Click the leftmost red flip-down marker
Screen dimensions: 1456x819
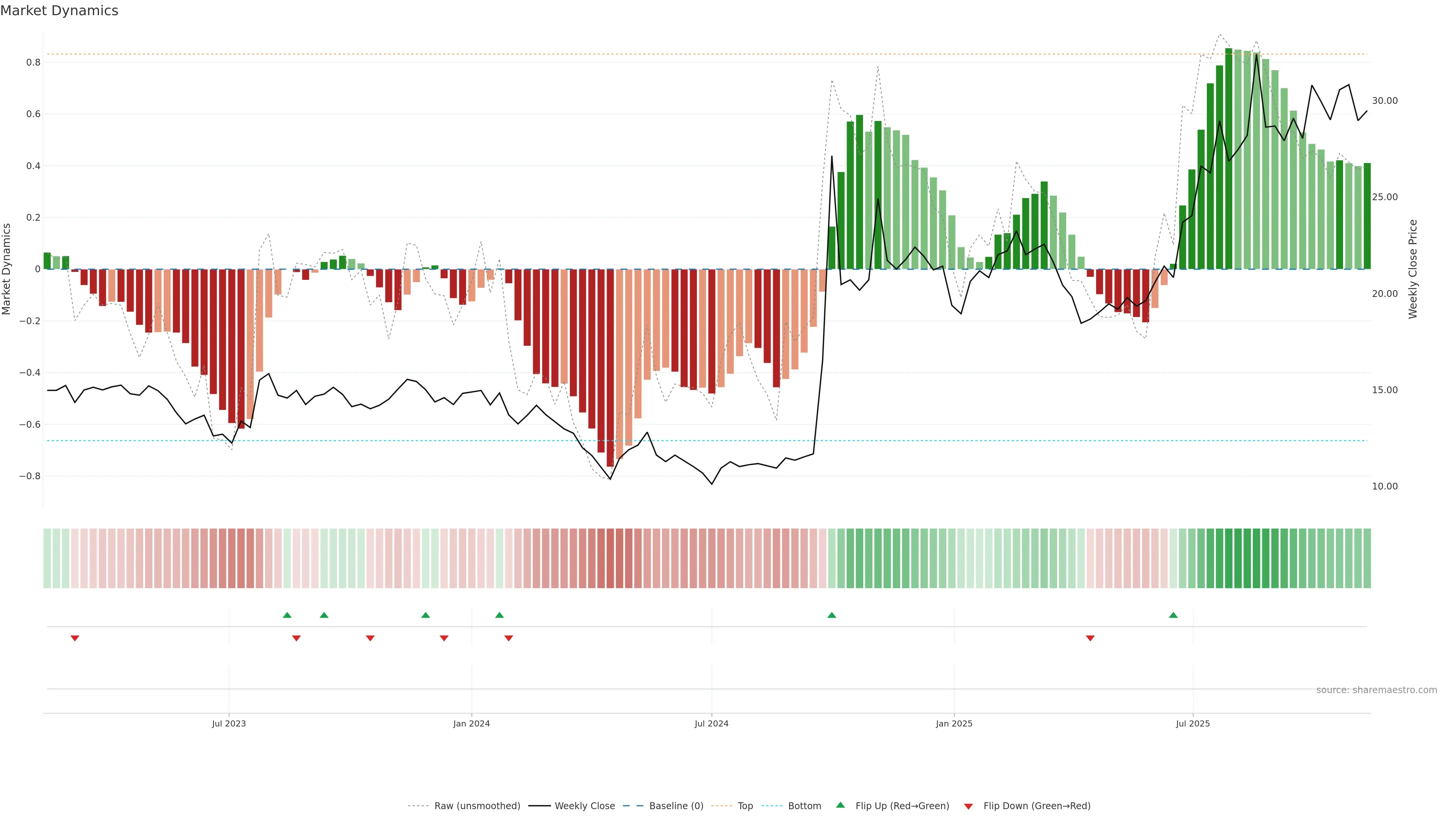point(75,638)
